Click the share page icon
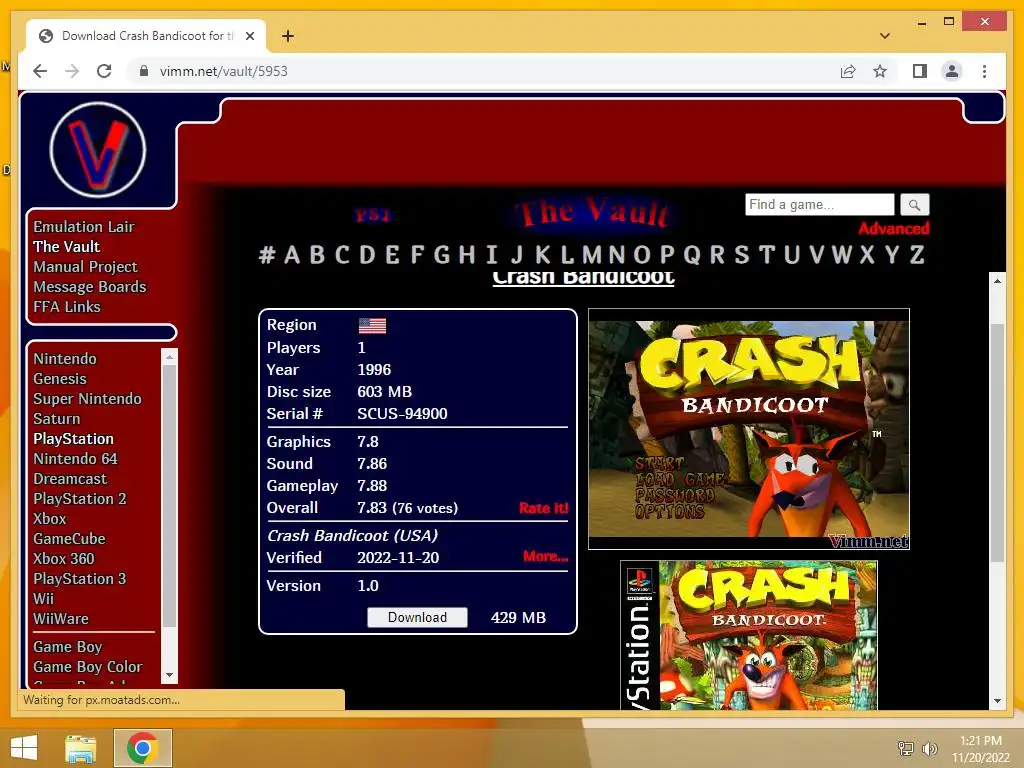 coord(848,71)
